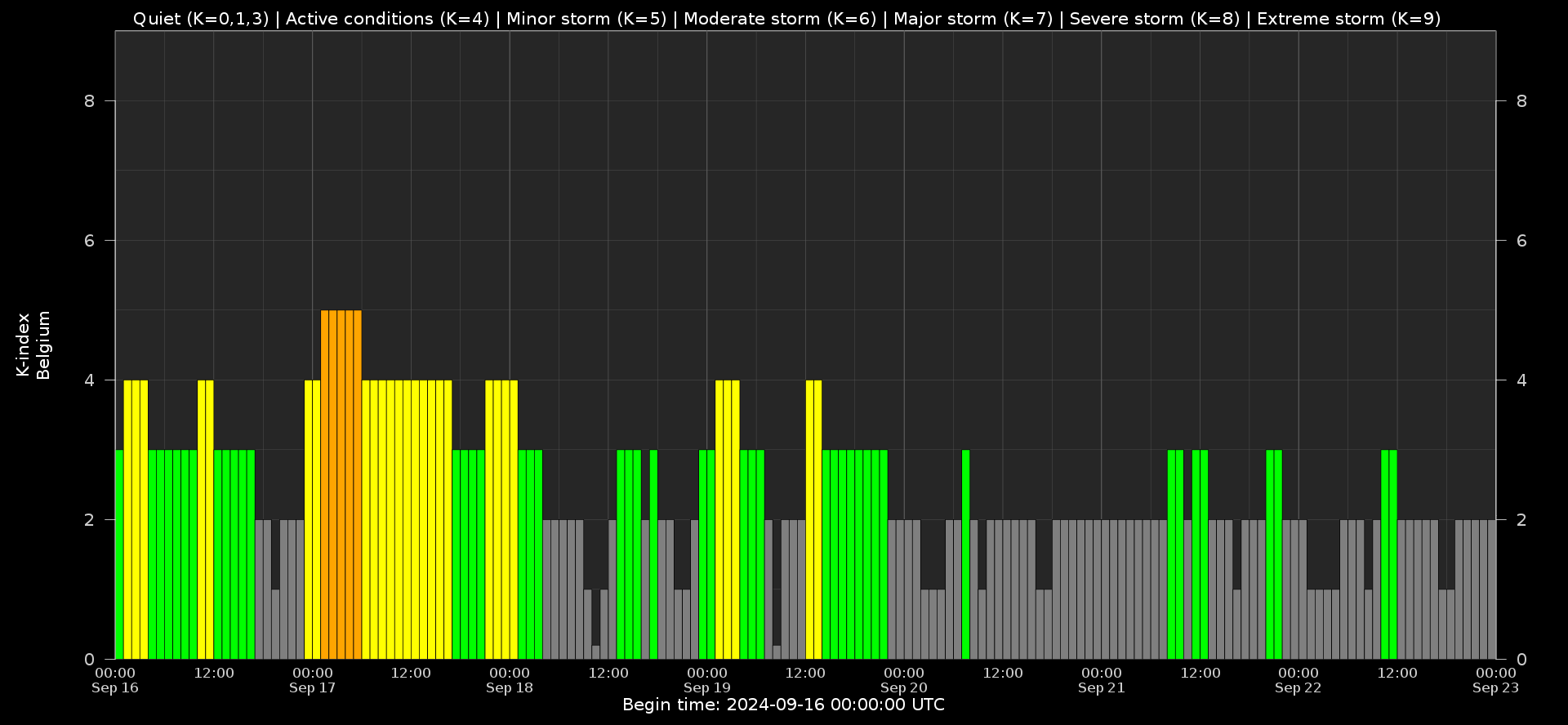Click the 'Sep 19' date label

707,687
